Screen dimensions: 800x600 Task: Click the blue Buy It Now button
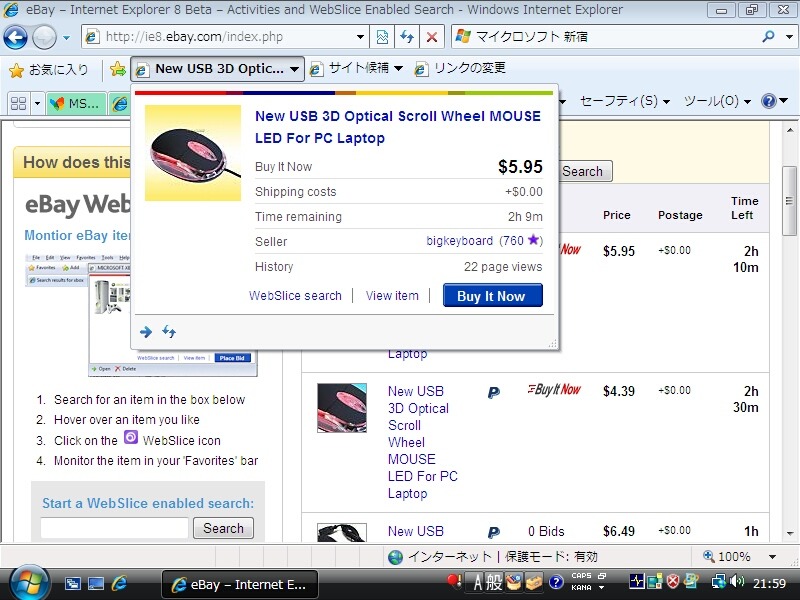pos(492,296)
